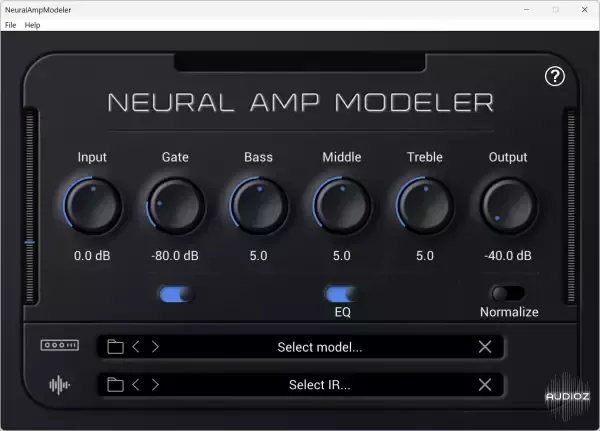
Task: Click the input level meter
Action: pyautogui.click(x=29, y=207)
